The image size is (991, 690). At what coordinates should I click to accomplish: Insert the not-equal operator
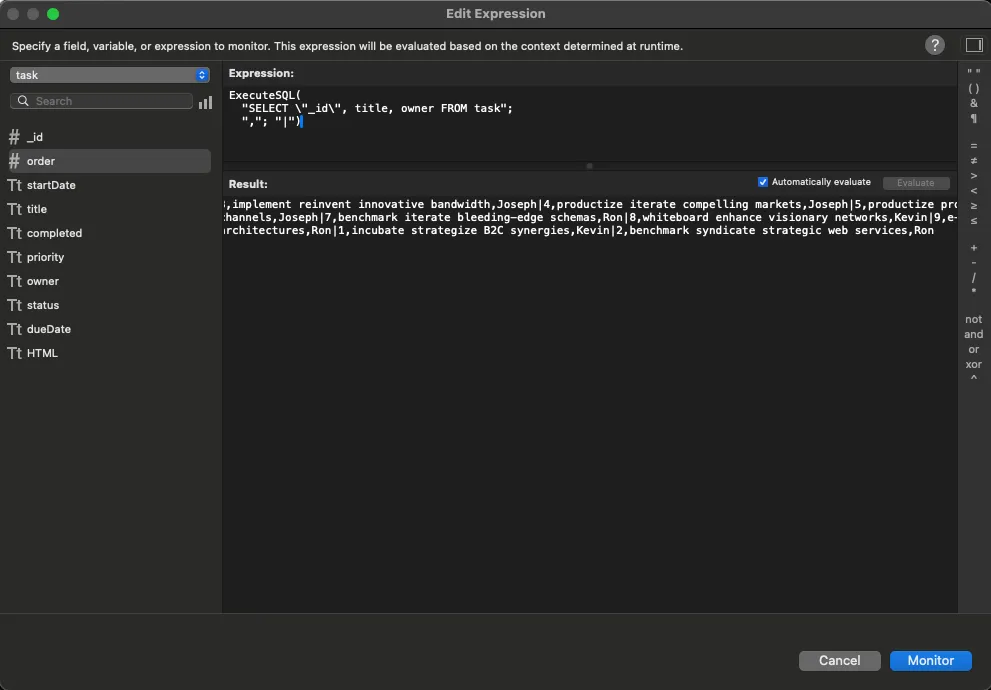pyautogui.click(x=973, y=161)
